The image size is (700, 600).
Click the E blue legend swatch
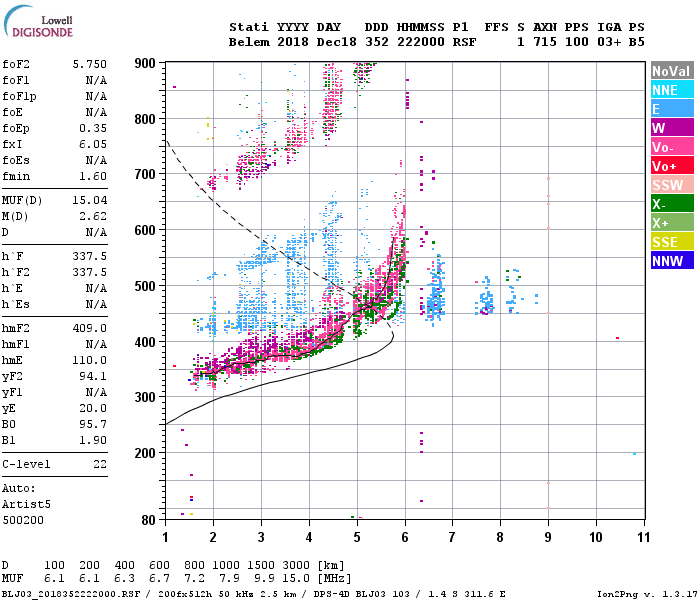click(672, 109)
